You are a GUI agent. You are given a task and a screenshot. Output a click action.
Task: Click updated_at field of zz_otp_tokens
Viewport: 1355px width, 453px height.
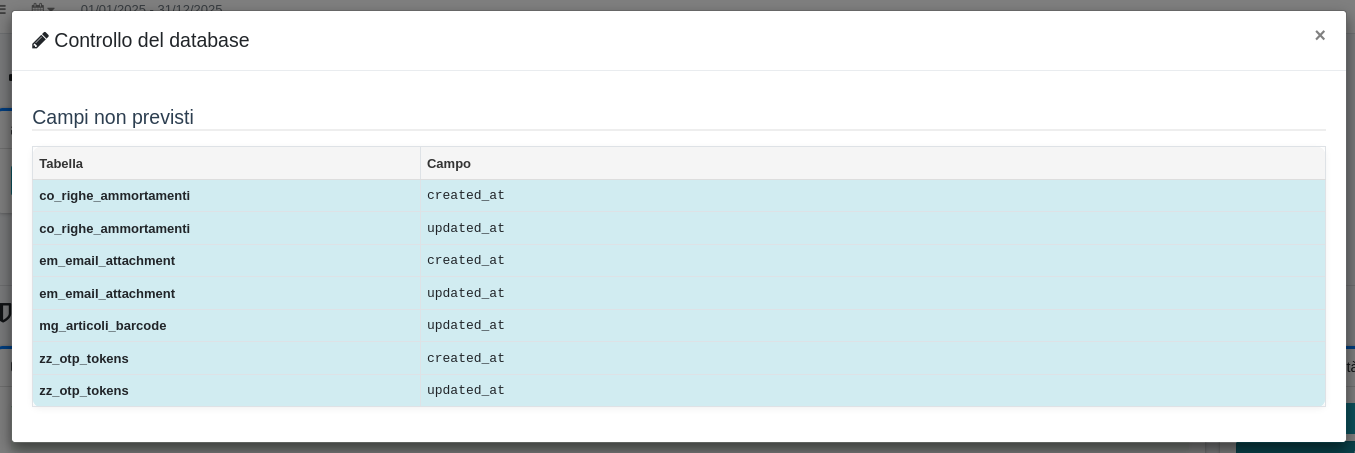click(x=466, y=391)
